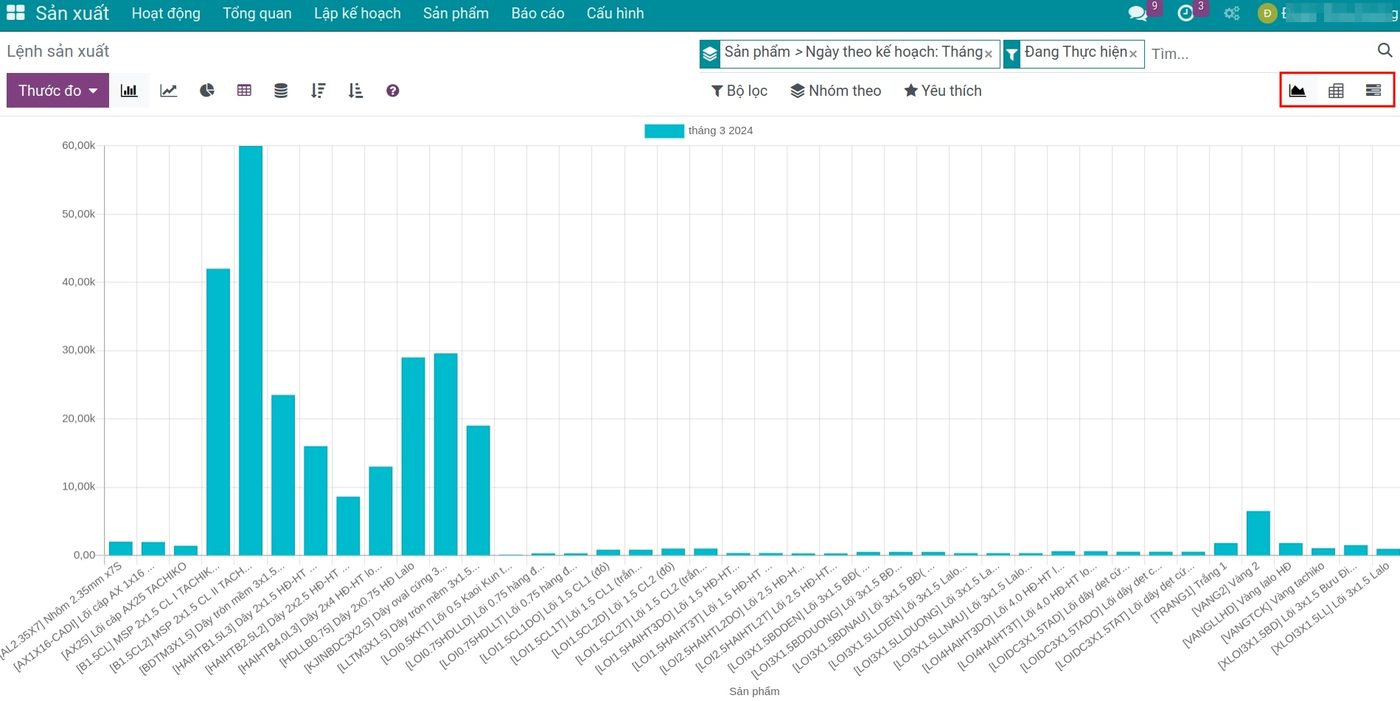Toggle stacked mode for the chart
Viewport: 1400px width, 701px height.
[x=281, y=90]
